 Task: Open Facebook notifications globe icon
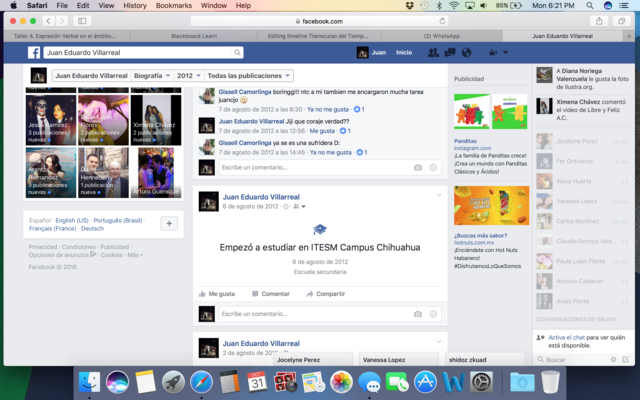466,52
